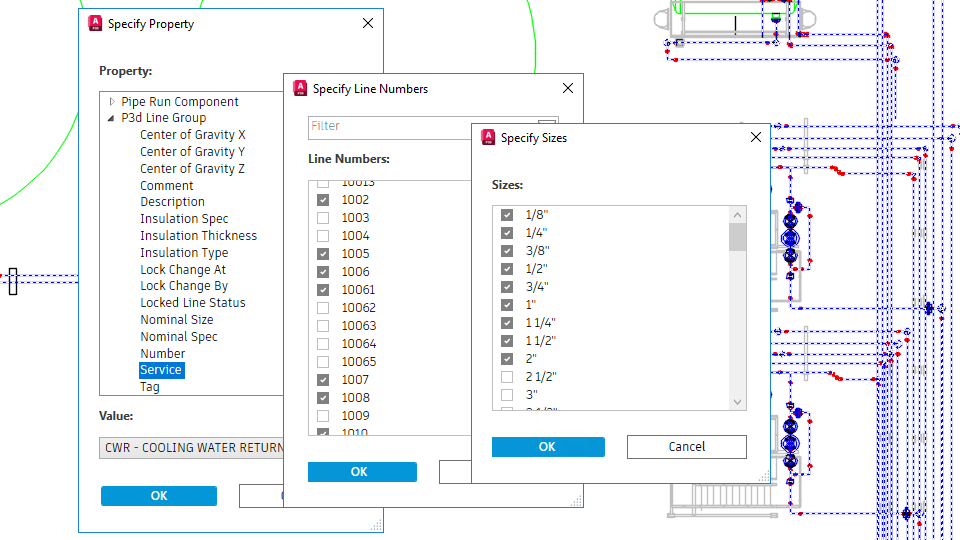The image size is (960, 540).
Task: Select the Comment property
Action: pos(167,186)
